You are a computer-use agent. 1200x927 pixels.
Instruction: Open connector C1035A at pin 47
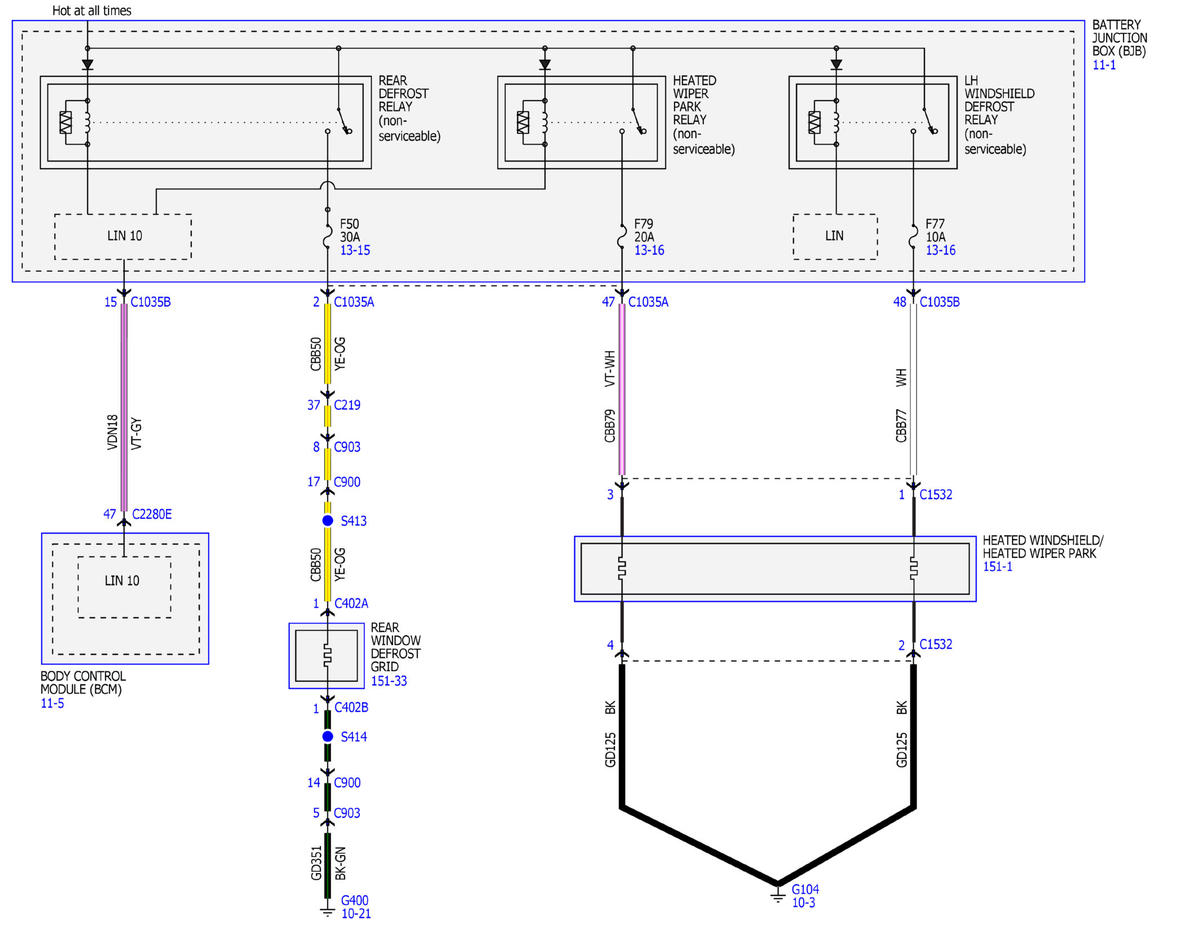tap(647, 300)
